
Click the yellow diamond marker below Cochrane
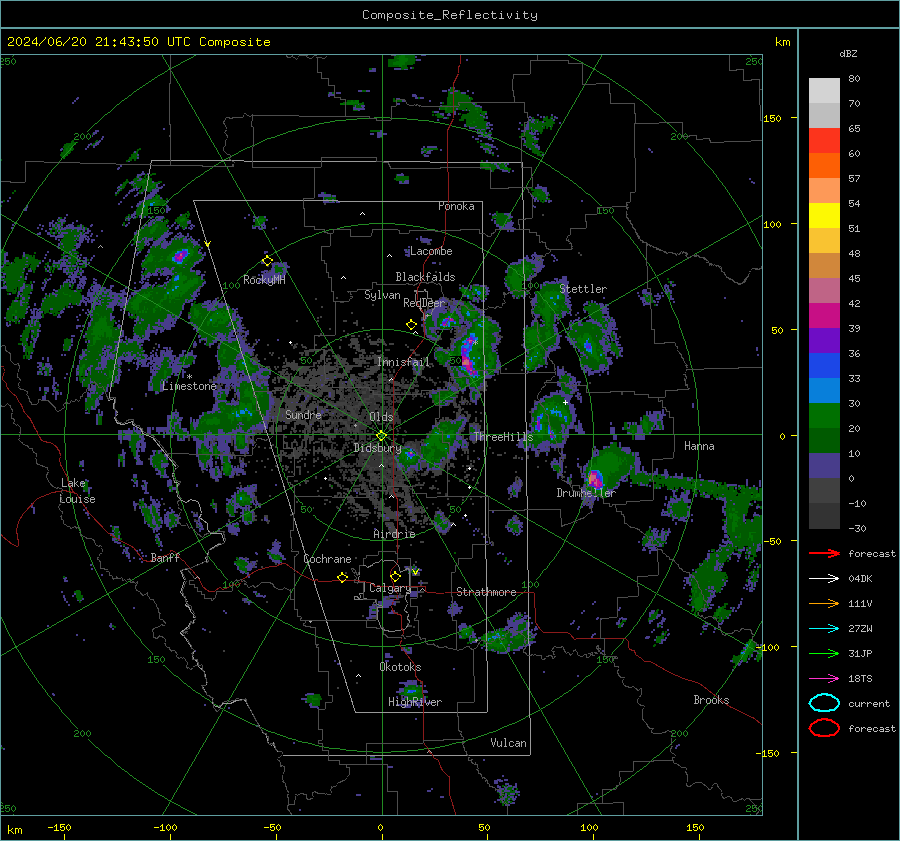pos(343,577)
